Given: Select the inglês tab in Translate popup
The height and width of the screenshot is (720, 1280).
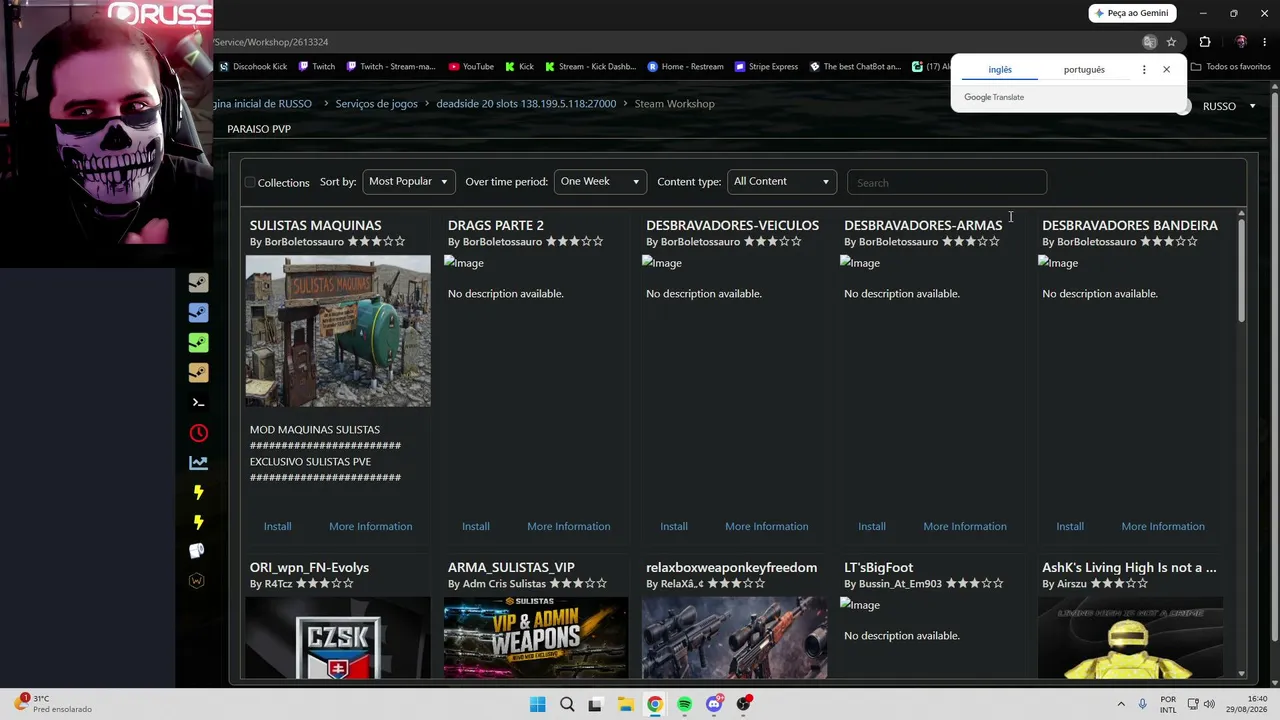Looking at the screenshot, I should (1000, 70).
